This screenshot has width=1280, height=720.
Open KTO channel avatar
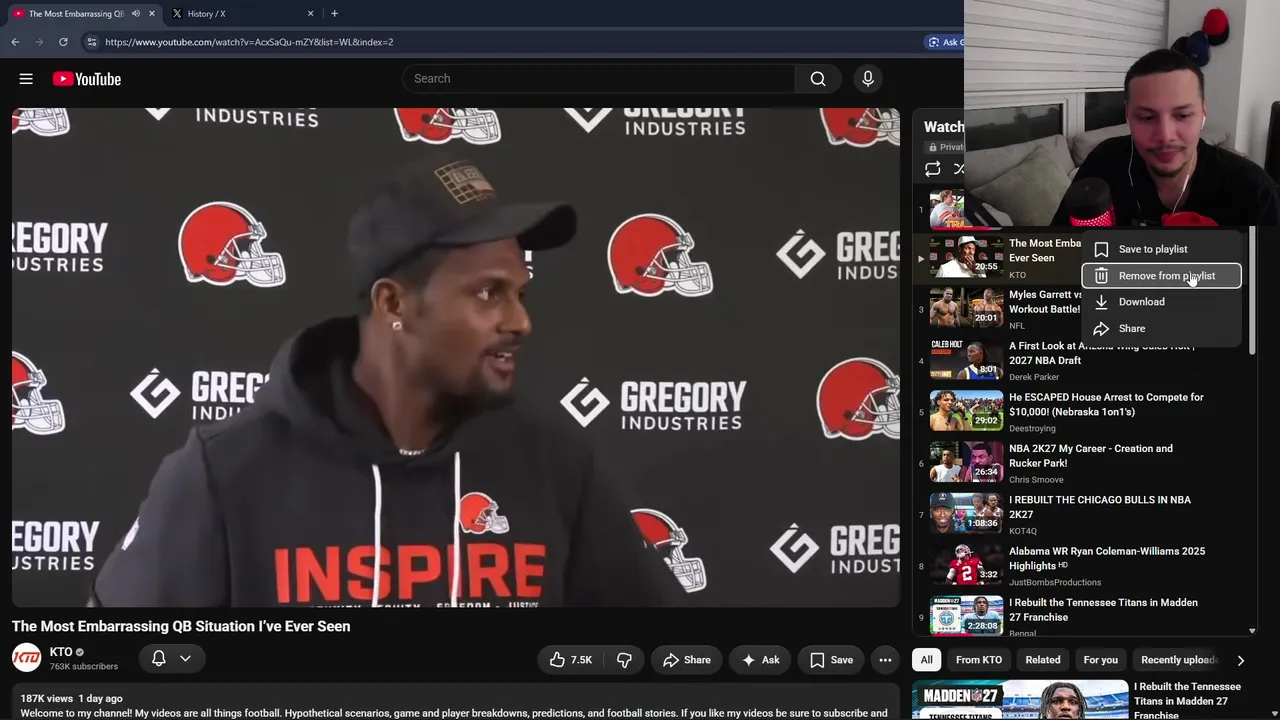coord(27,658)
